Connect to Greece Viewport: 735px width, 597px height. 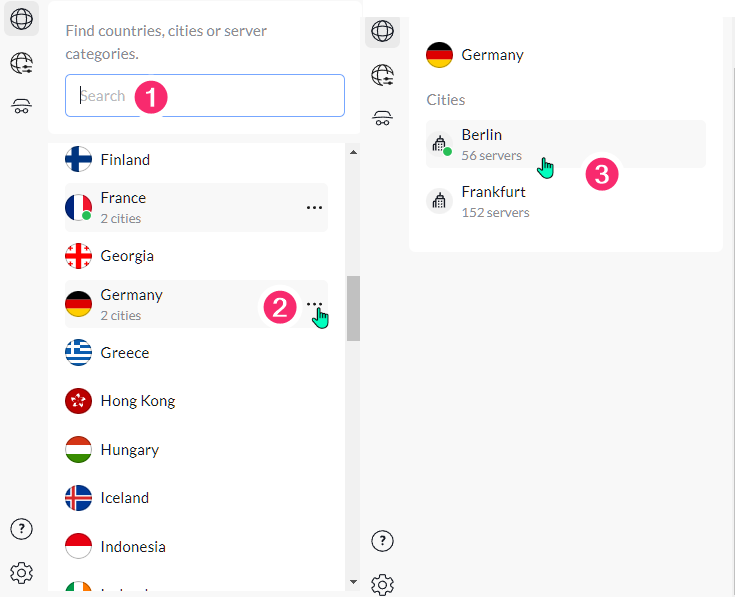(125, 353)
